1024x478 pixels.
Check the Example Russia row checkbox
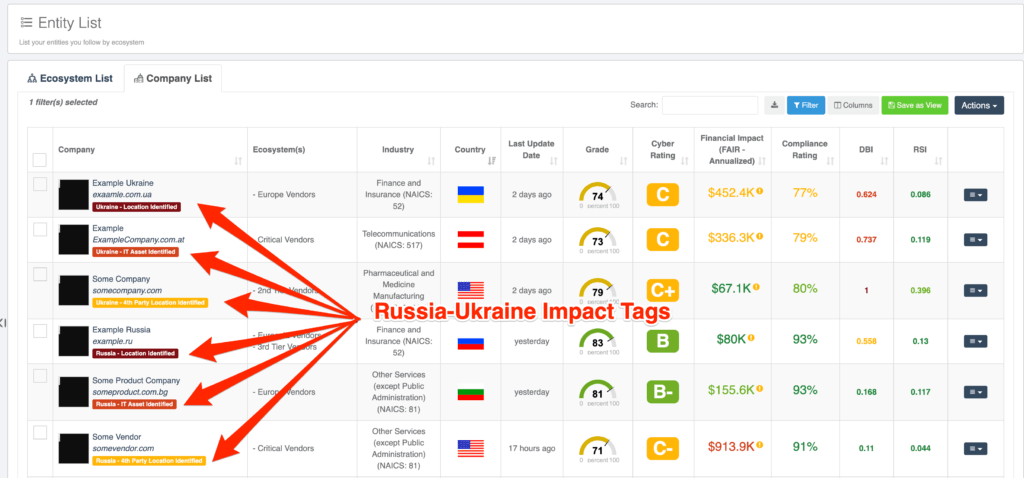40,331
